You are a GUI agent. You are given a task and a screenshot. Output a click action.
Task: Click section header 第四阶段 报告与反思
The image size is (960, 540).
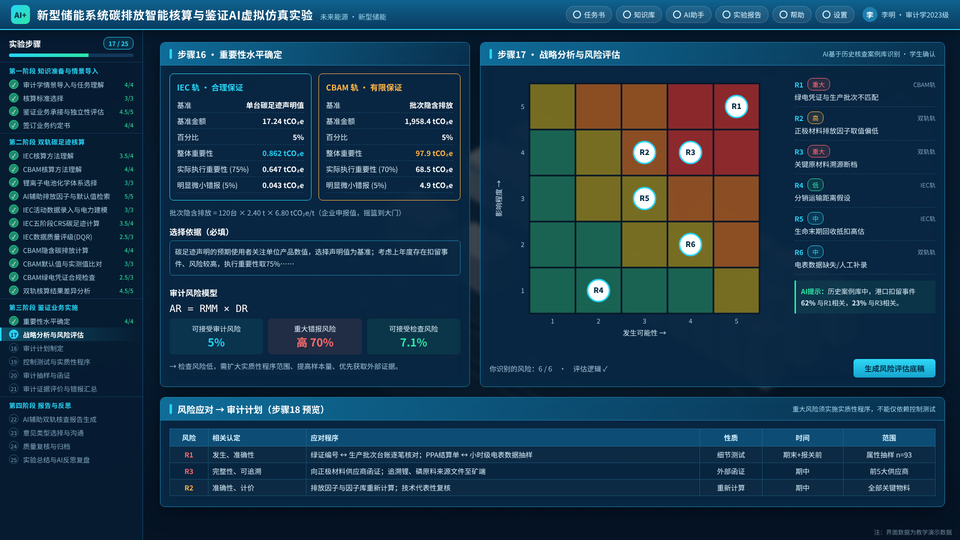tap(40, 405)
